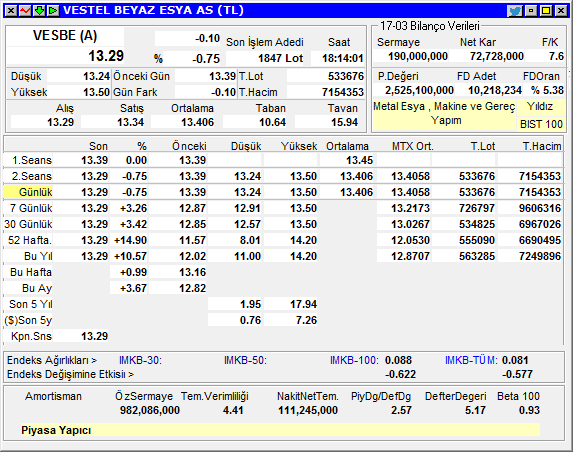Click the IMKB-100: index label
This screenshot has width=573, height=452.
pos(354,360)
